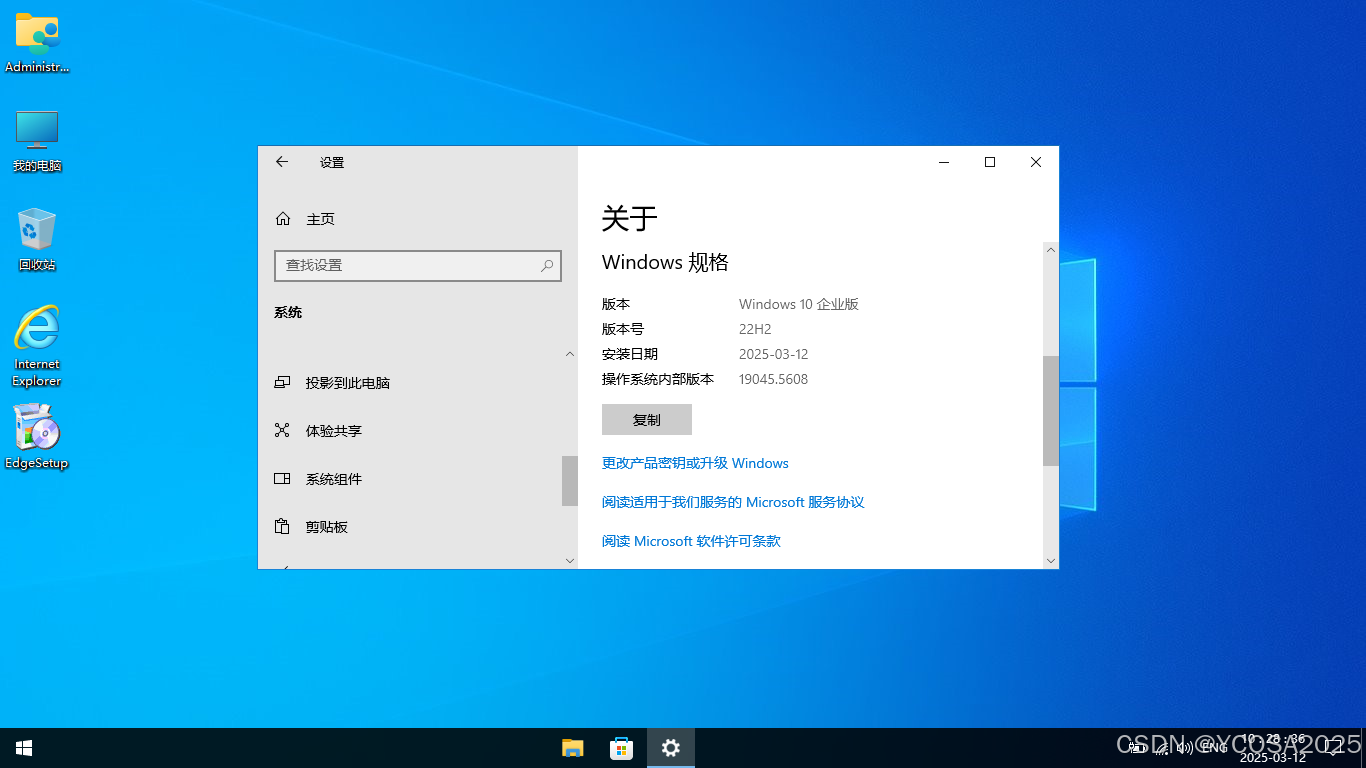Open the Administrator folder on the desktop
This screenshot has width=1366, height=768.
pyautogui.click(x=37, y=42)
